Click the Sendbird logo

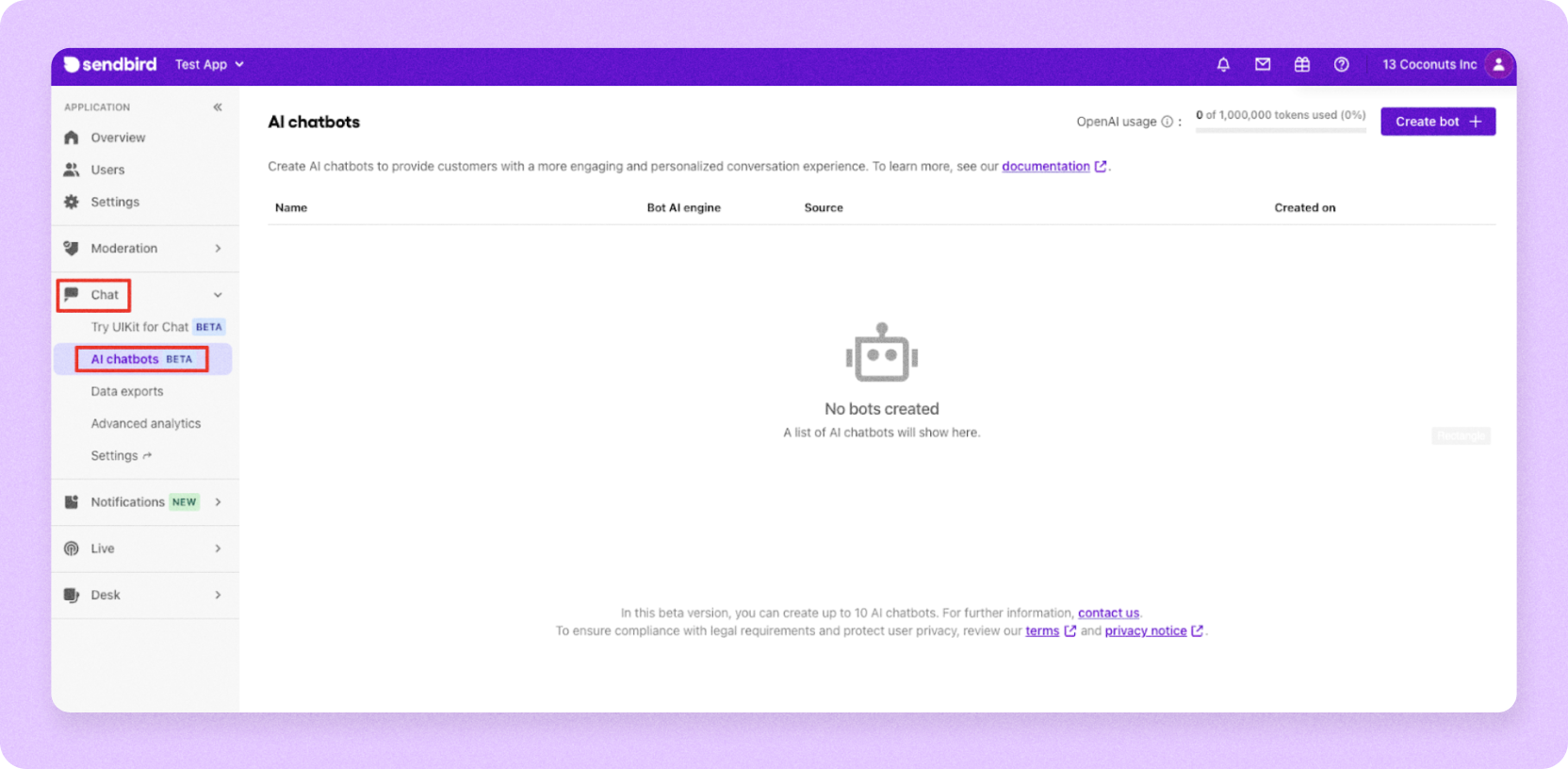110,64
